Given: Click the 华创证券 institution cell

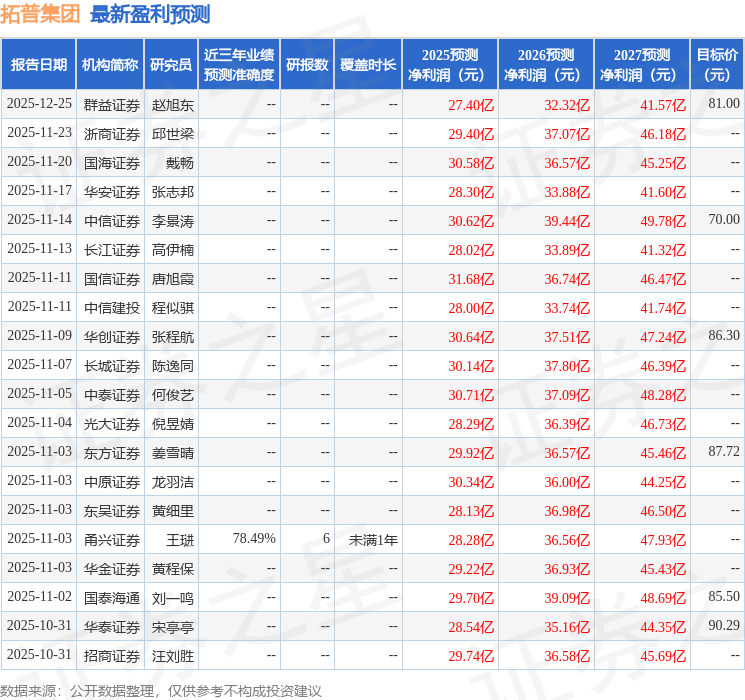Looking at the screenshot, I should pos(112,337).
